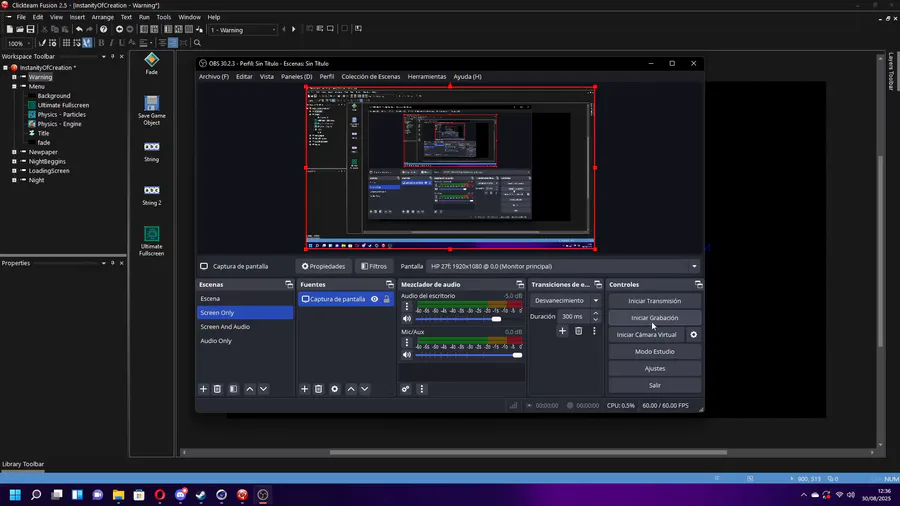Move scene down in Escenas panel

pyautogui.click(x=263, y=389)
